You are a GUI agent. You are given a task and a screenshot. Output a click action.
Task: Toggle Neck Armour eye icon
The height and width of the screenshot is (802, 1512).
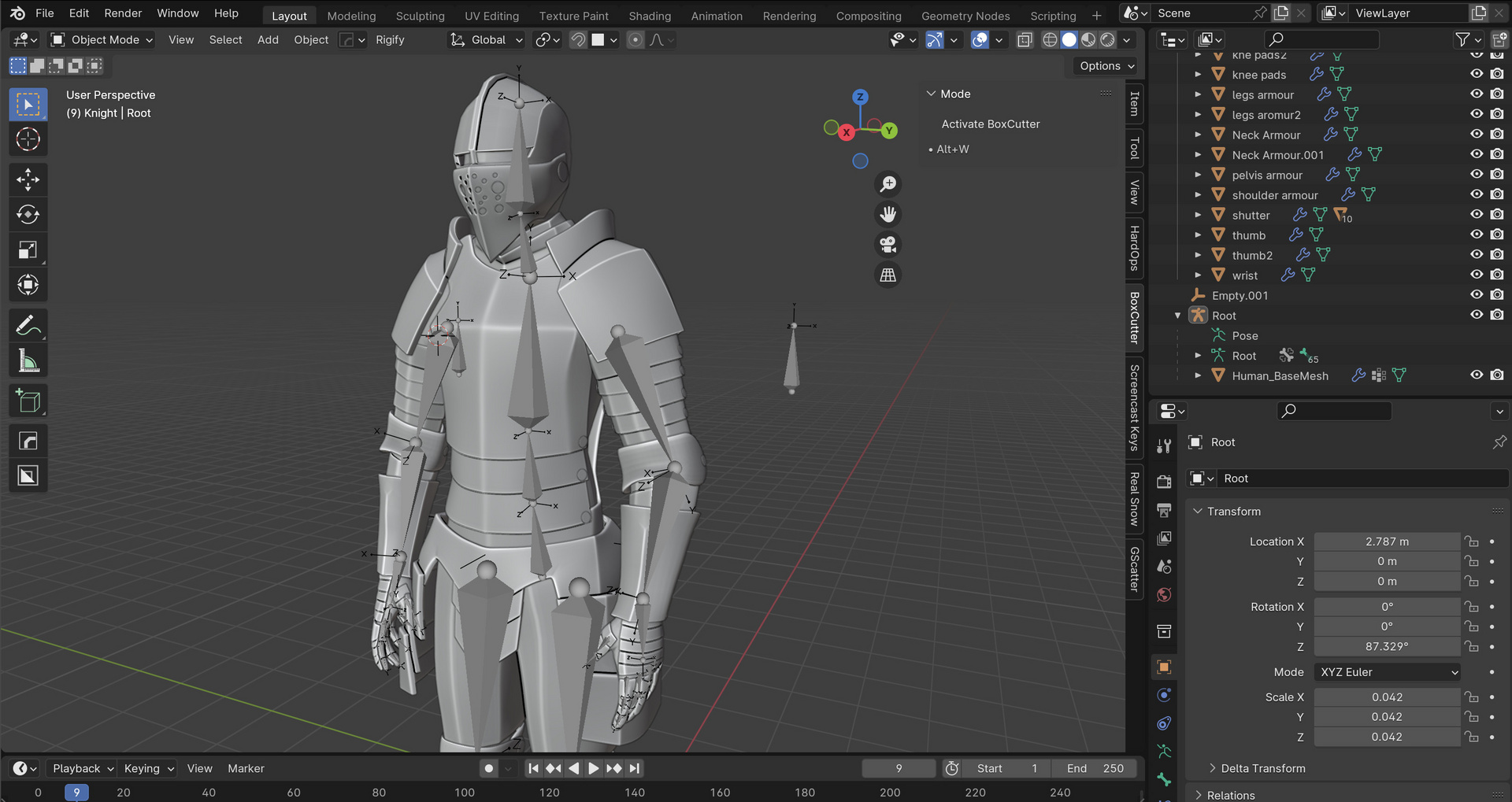(1477, 135)
